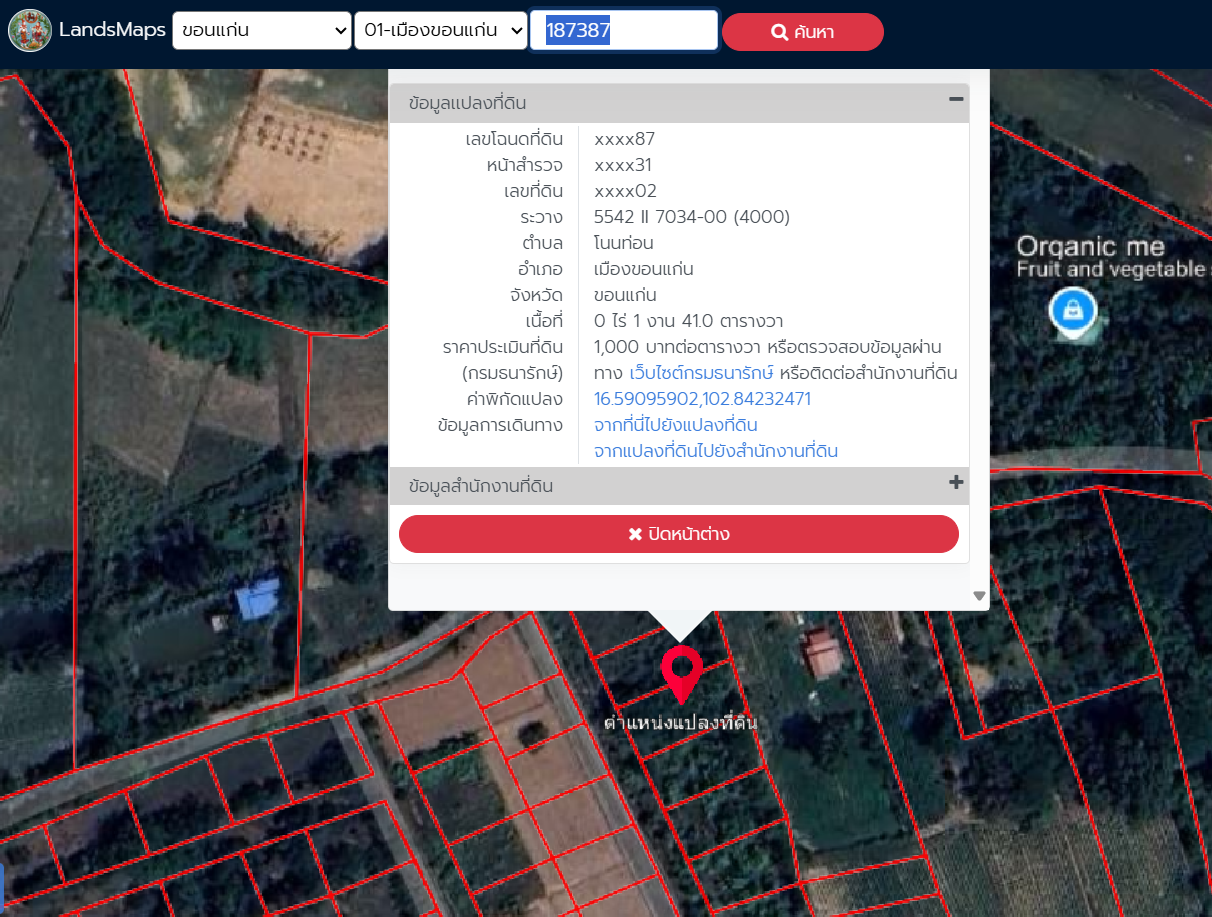This screenshot has width=1212, height=917.
Task: Click the Organic me shop marker
Action: coord(1072,311)
